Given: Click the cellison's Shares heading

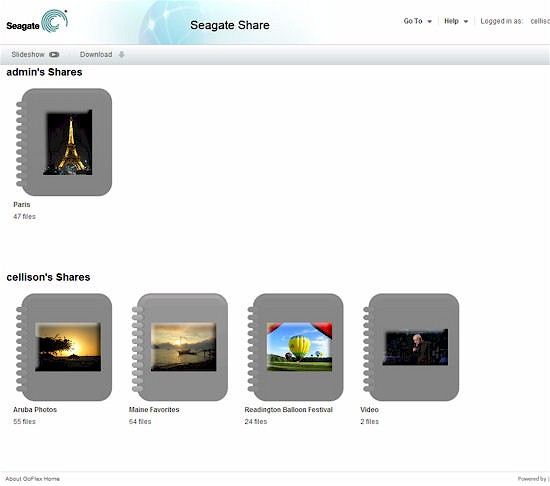Looking at the screenshot, I should 48,277.
